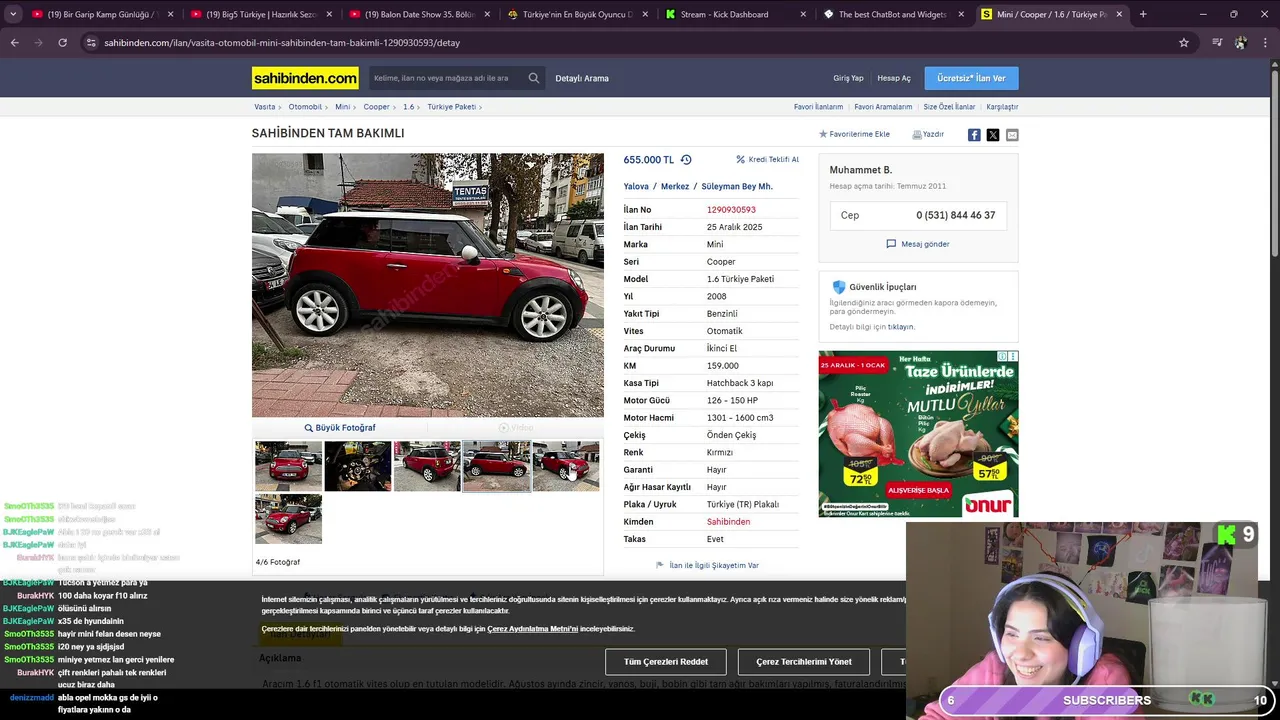Viewport: 1280px width, 720px height.
Task: Click Hesap Aç
Action: 894,78
